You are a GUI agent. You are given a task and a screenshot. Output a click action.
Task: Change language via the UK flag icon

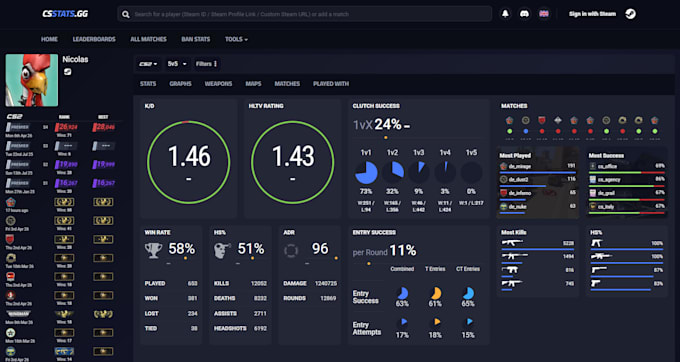544,14
